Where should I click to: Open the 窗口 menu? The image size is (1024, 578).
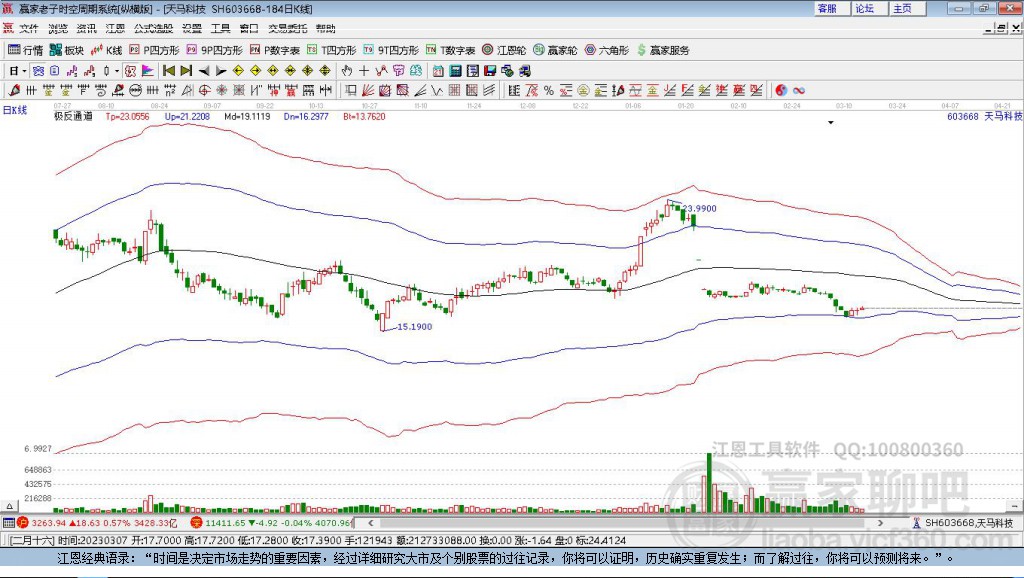249,28
